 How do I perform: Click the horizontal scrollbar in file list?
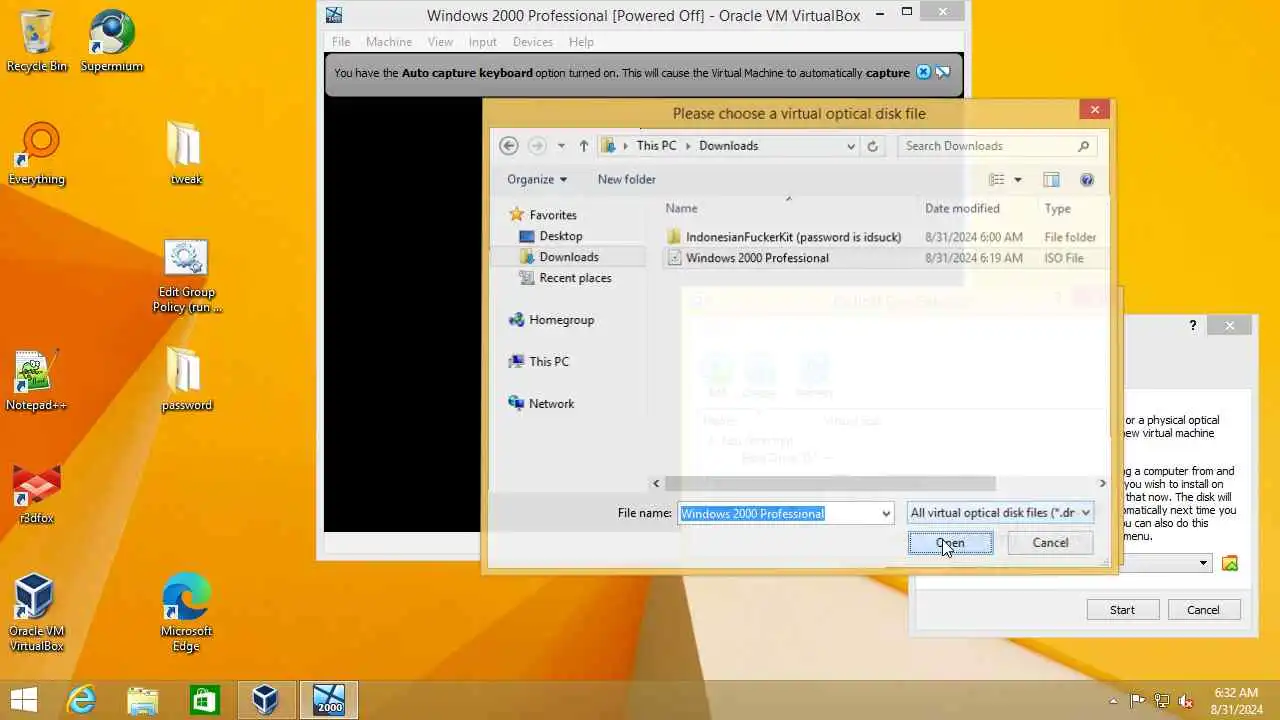828,484
